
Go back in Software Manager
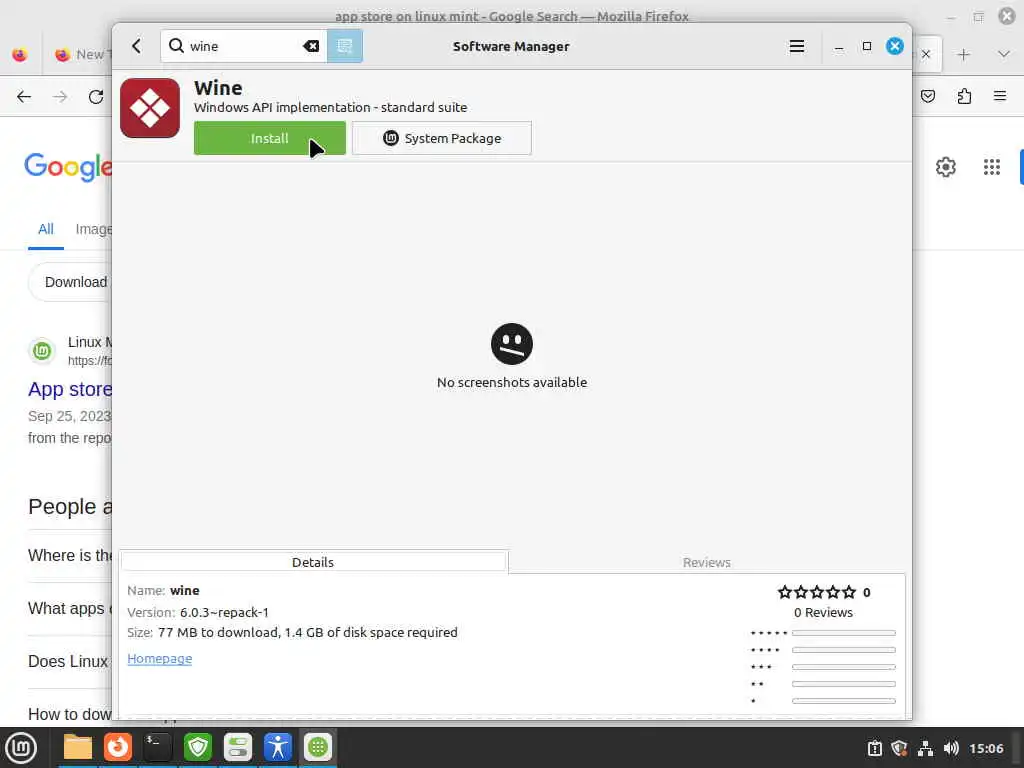pyautogui.click(x=136, y=46)
